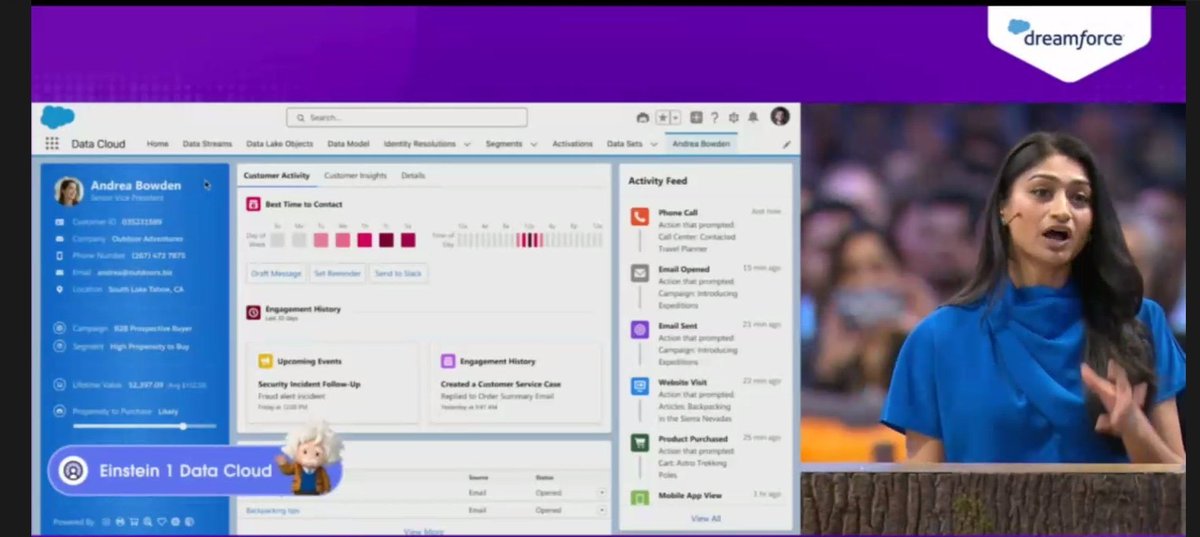Image resolution: width=1200 pixels, height=537 pixels.
Task: Open the user profile avatar in header
Action: click(x=780, y=117)
